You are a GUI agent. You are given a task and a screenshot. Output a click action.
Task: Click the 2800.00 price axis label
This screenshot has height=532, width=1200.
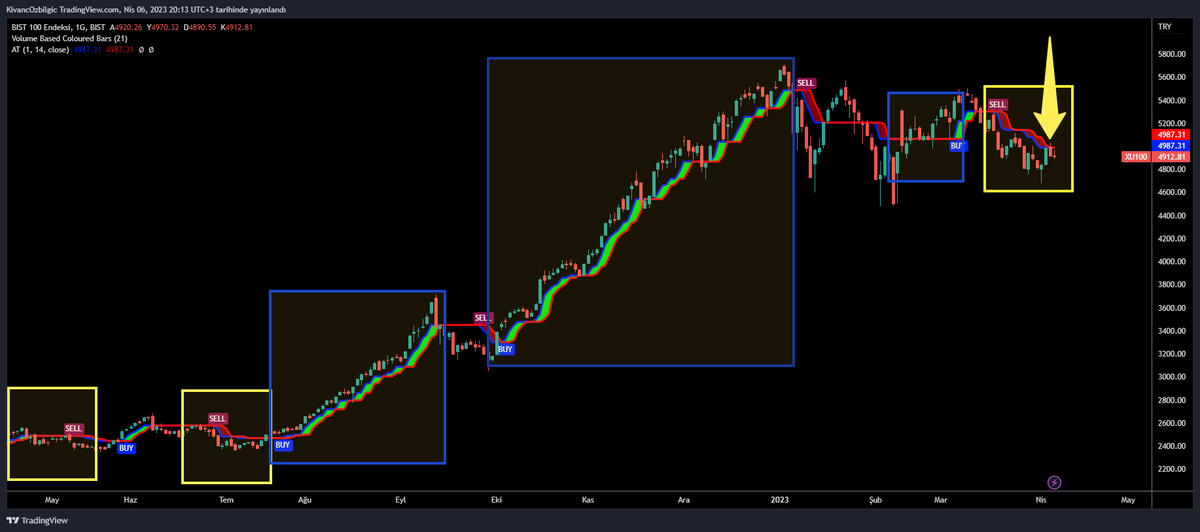coord(1171,400)
